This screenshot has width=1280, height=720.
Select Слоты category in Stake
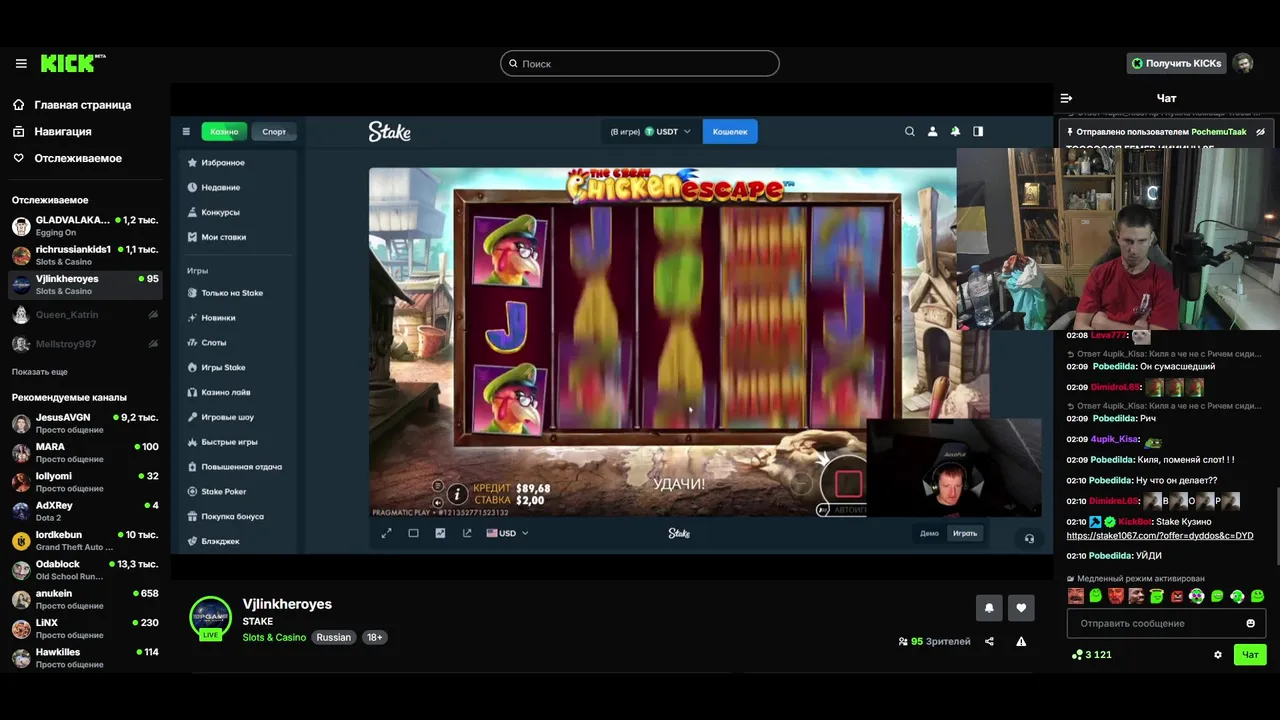(x=240, y=342)
